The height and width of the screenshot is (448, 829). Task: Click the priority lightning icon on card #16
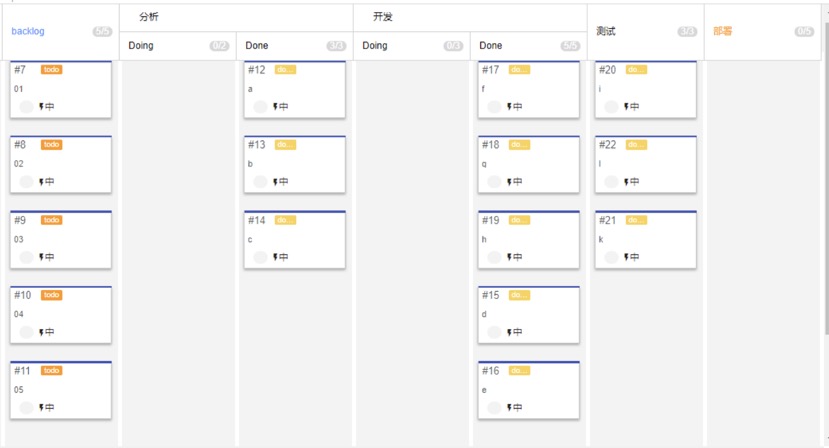[x=510, y=407]
